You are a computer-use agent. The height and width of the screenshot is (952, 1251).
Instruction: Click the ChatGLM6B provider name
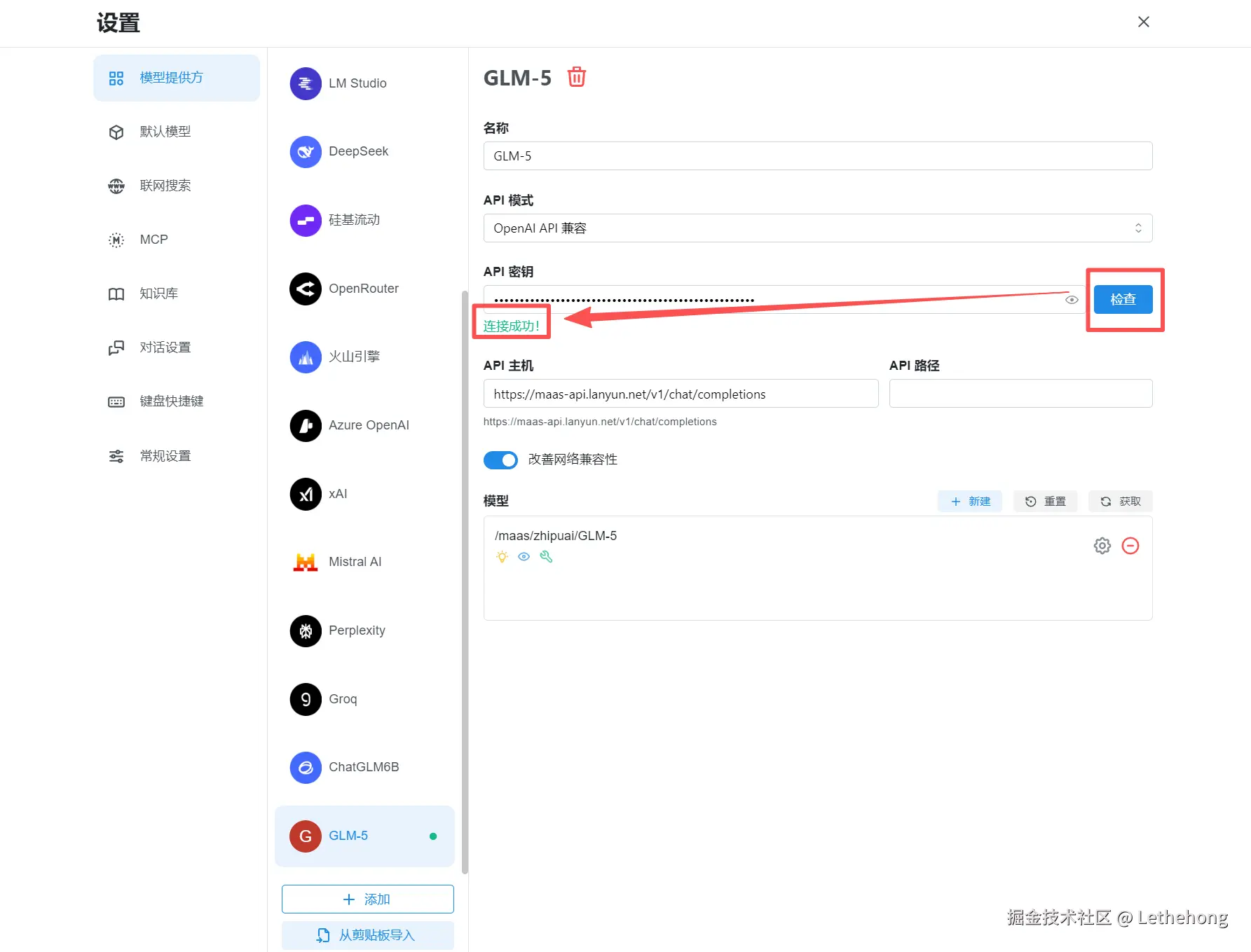click(x=364, y=767)
